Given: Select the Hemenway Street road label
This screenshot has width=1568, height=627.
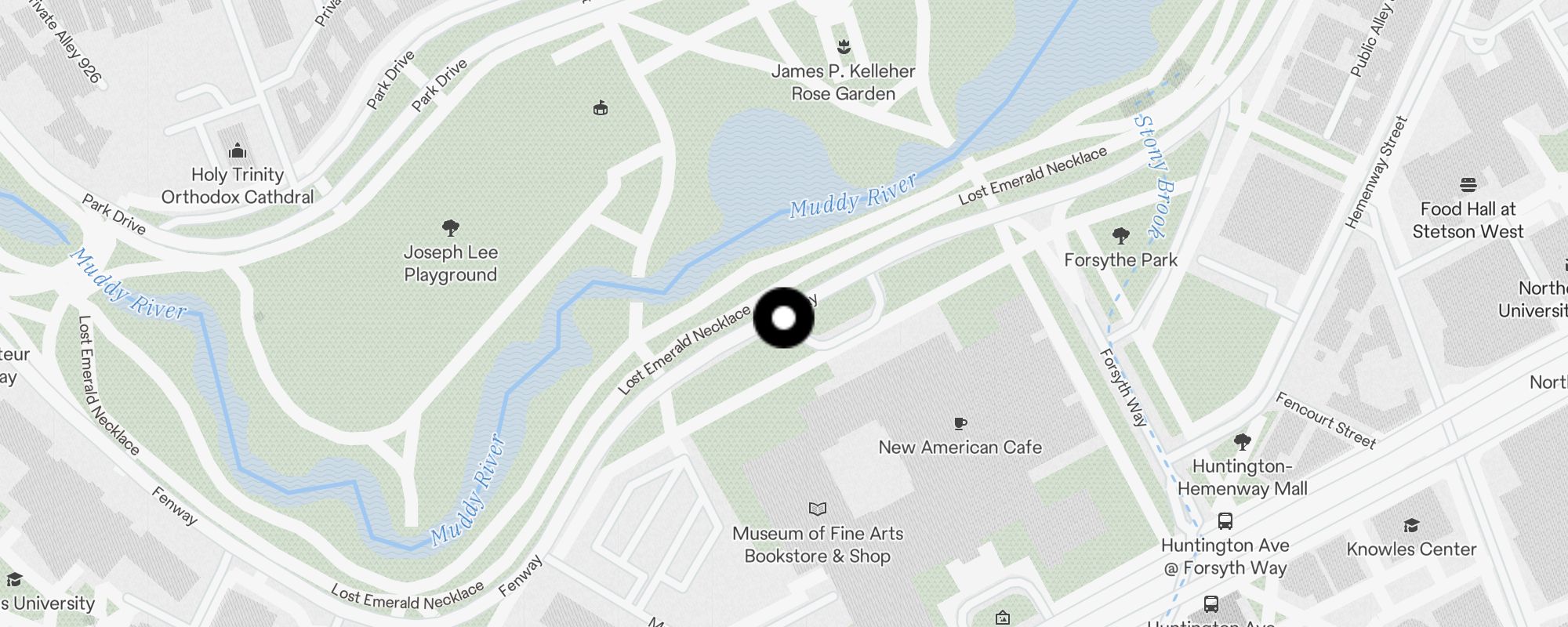Looking at the screenshot, I should pyautogui.click(x=1377, y=172).
